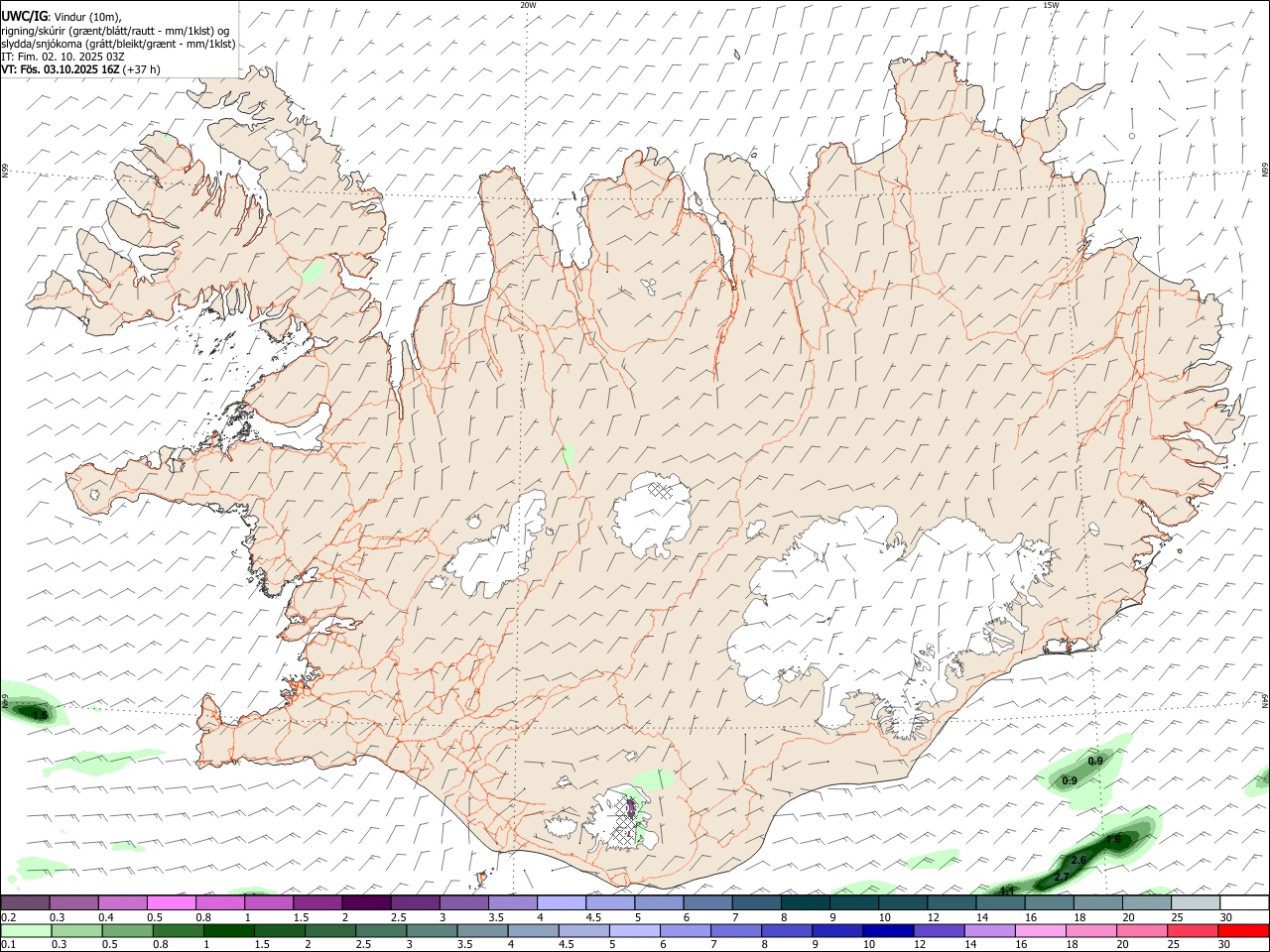Click the greyish-purple 0.2 mm snow swatch

(x=26, y=902)
